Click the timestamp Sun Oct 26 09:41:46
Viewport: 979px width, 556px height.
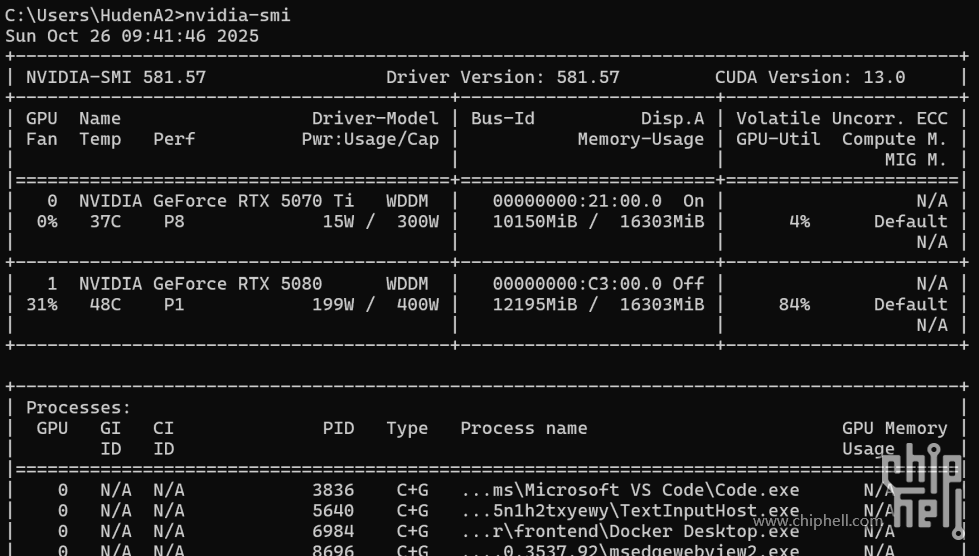pyautogui.click(x=131, y=36)
